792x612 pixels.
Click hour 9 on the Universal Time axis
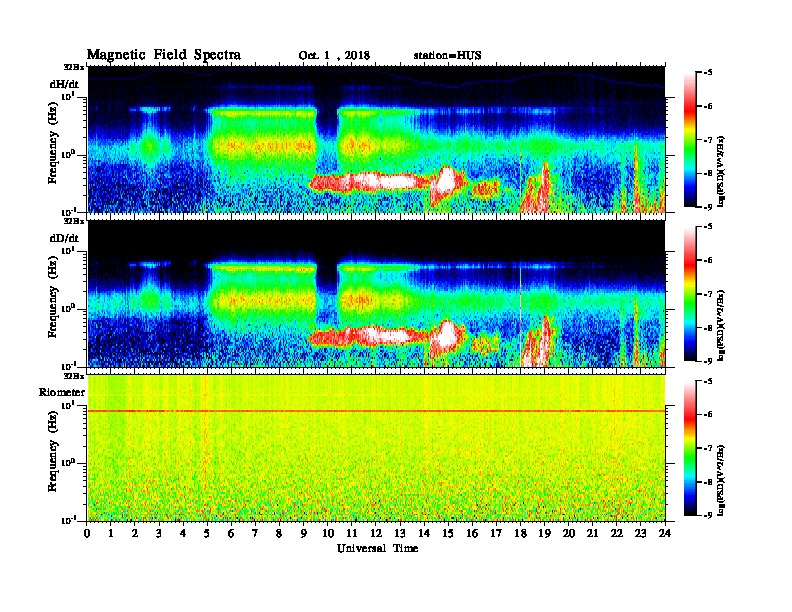pos(304,533)
